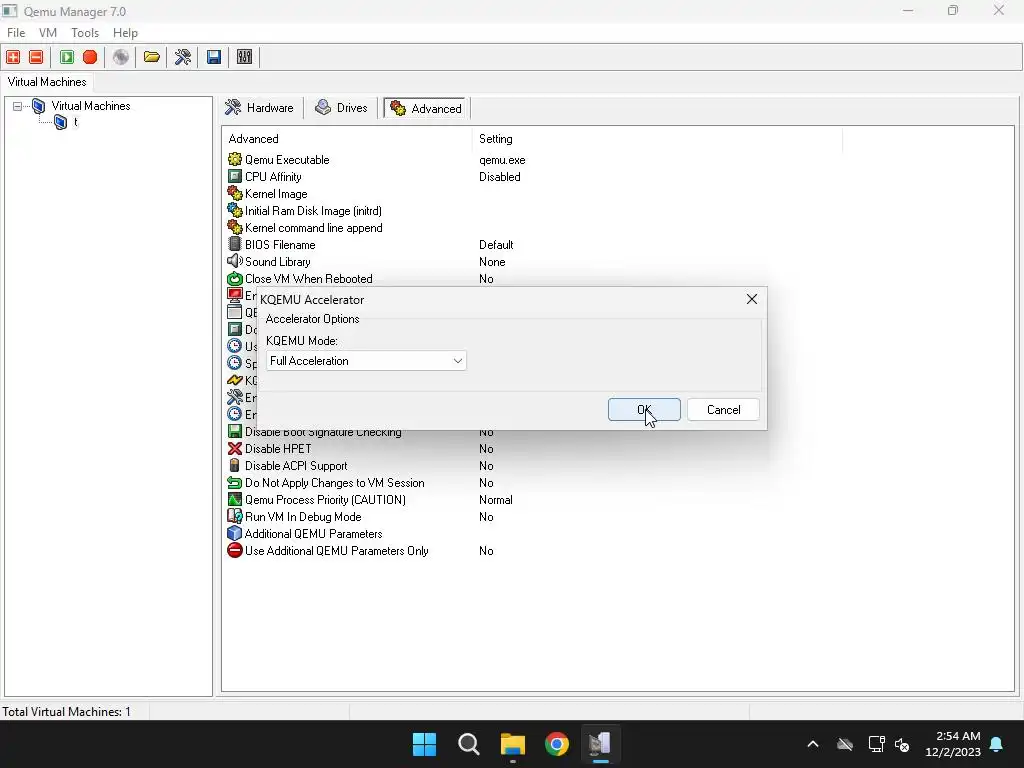Select virtual machine 't' in the tree
Screen dimensions: 1024x768
click(76, 122)
